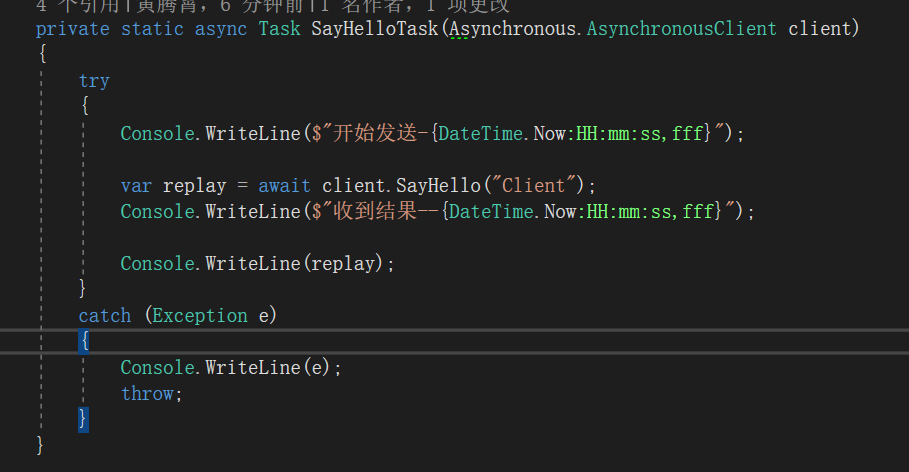Click the var keyword before replay
The image size is (909, 472).
pos(136,186)
